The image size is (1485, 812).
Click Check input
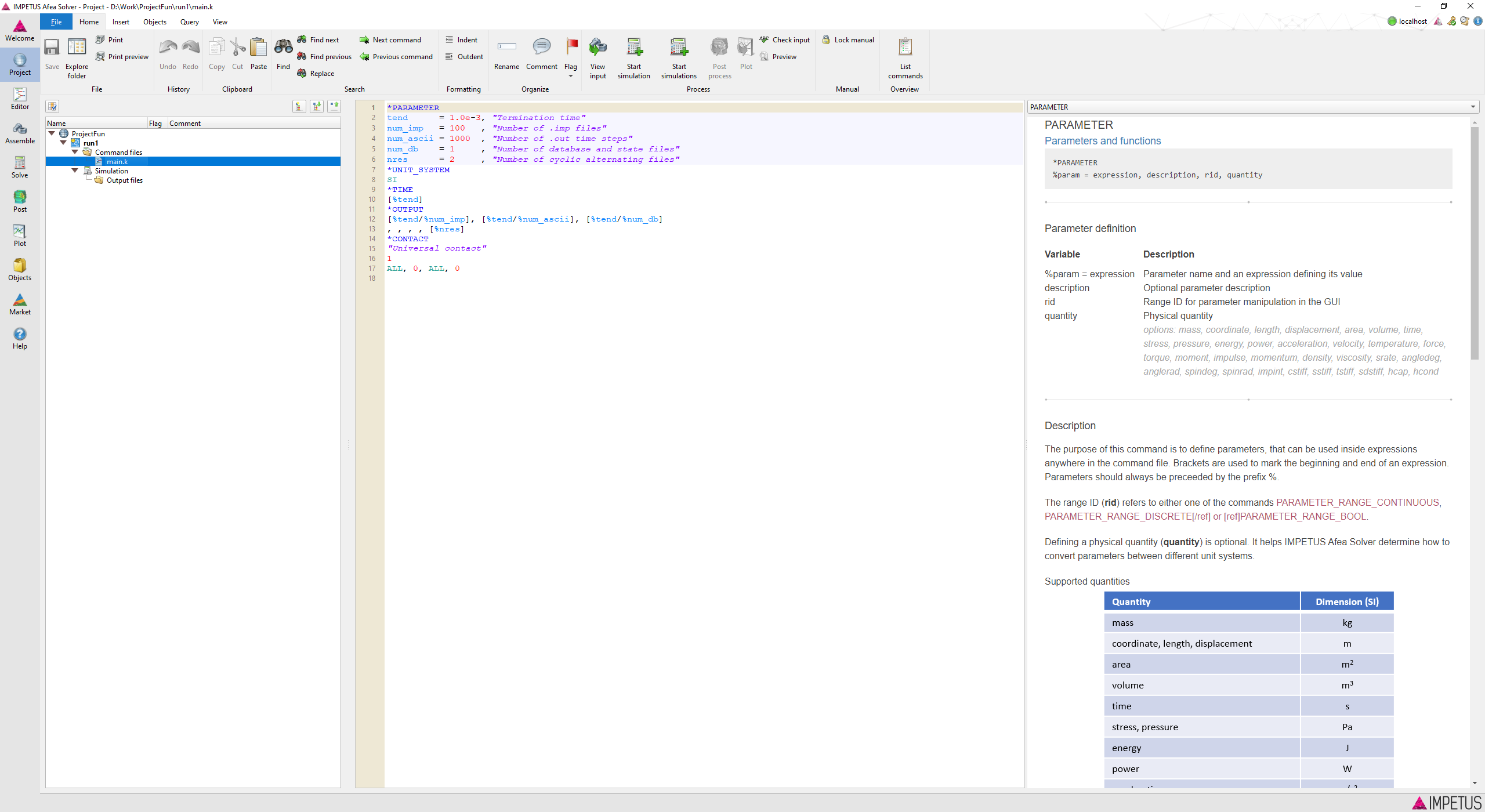(784, 39)
